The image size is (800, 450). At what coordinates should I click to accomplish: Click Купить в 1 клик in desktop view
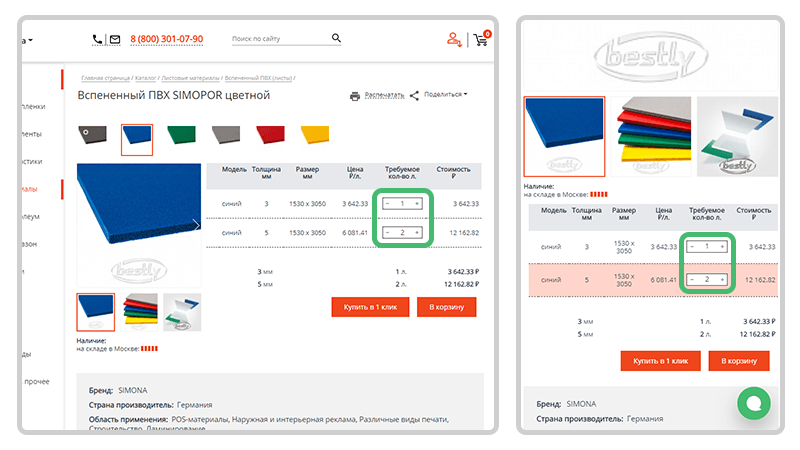tap(370, 307)
